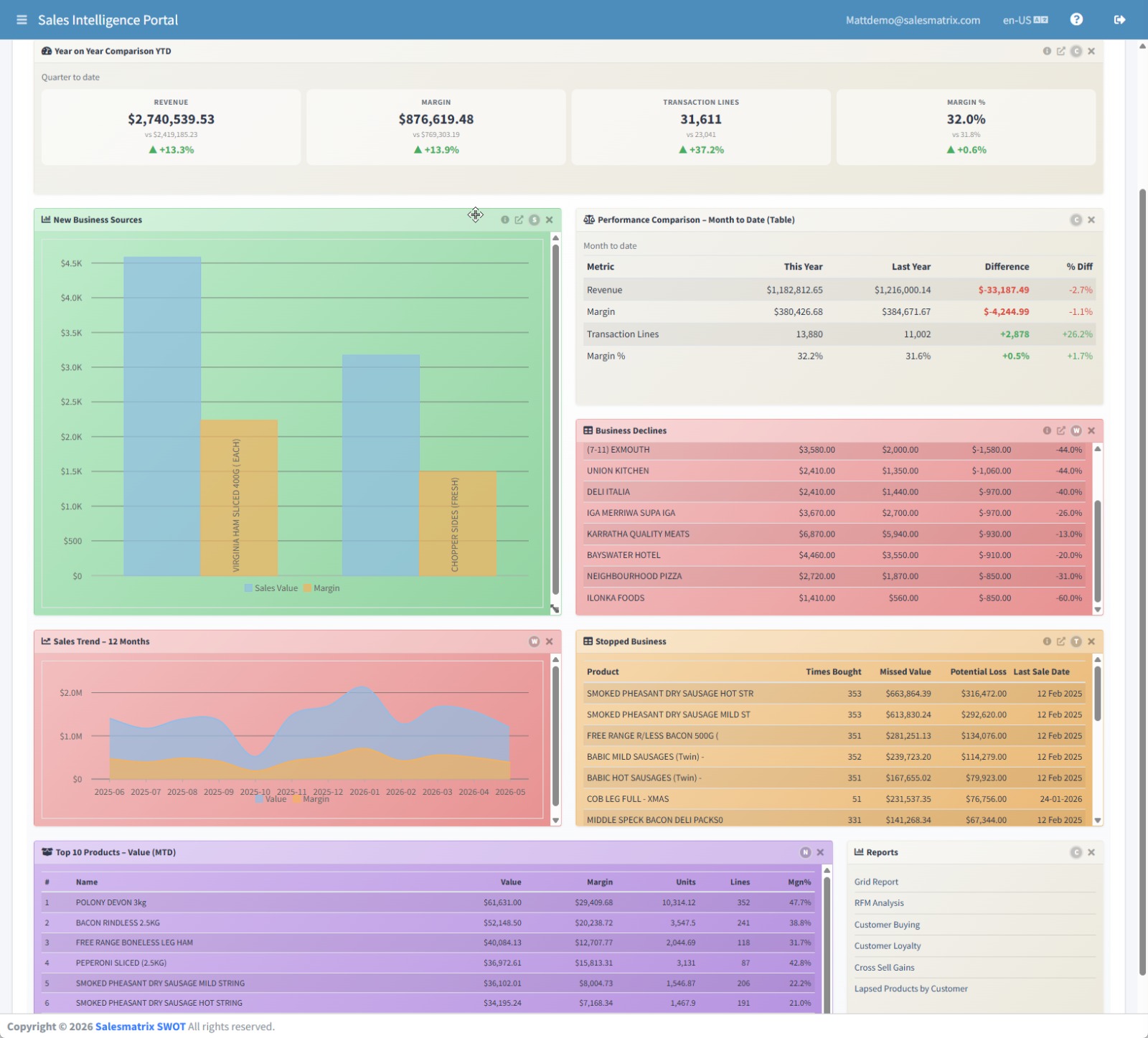Toggle the Value legend in Sales Trend chart
Image resolution: width=1148 pixels, height=1038 pixels.
tap(270, 798)
